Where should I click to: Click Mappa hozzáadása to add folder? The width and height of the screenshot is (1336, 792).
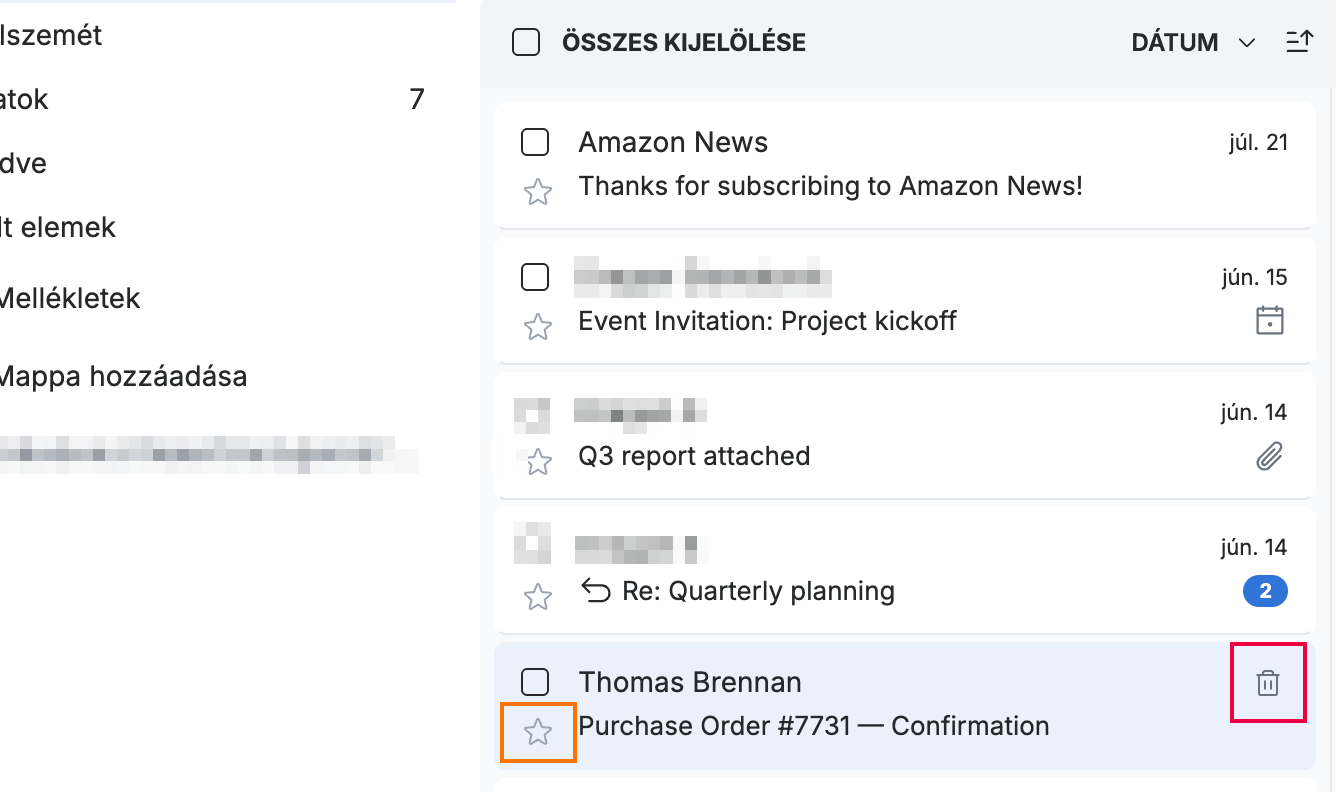pyautogui.click(x=123, y=377)
